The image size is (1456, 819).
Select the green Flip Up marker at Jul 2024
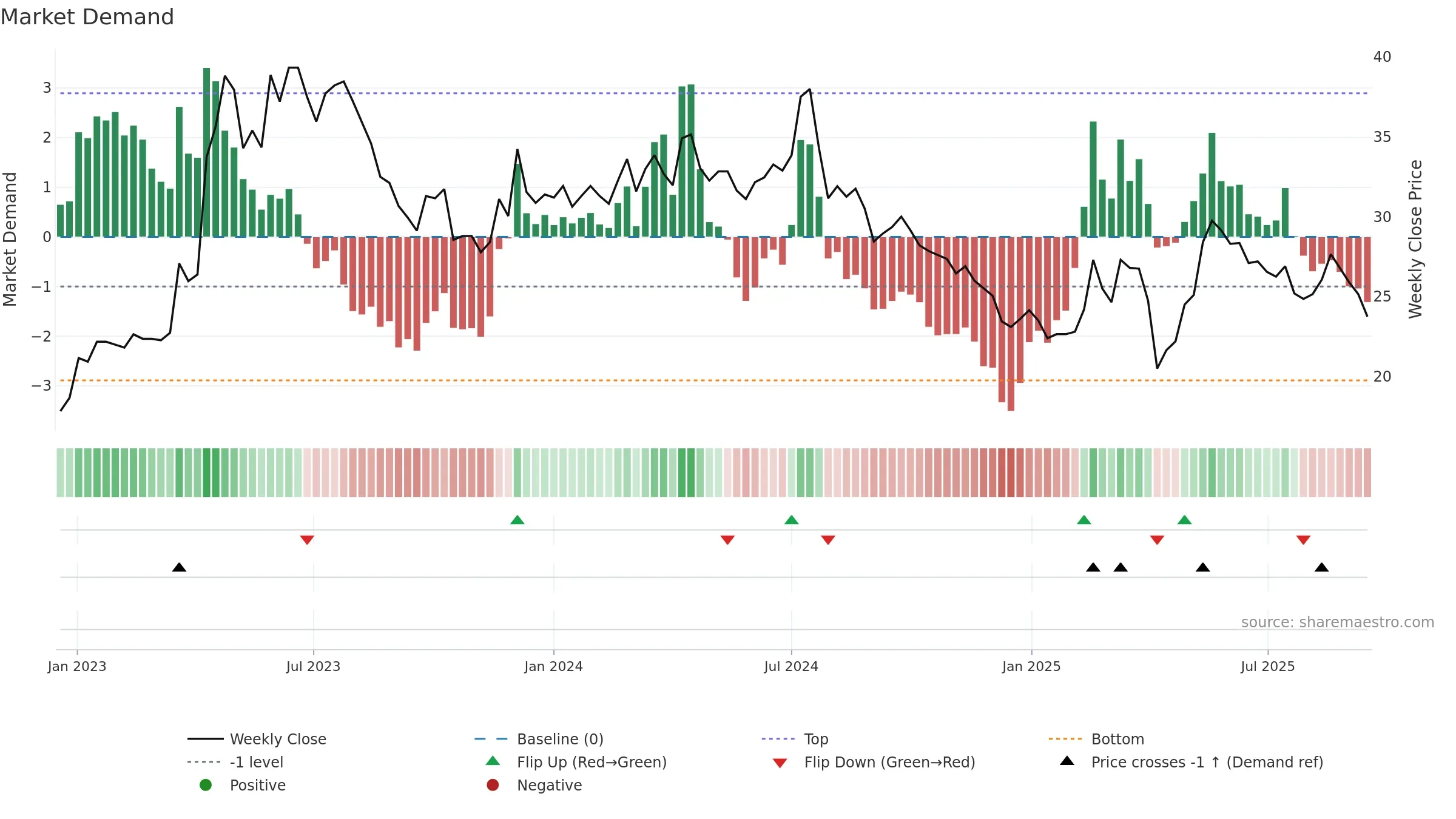pos(792,520)
